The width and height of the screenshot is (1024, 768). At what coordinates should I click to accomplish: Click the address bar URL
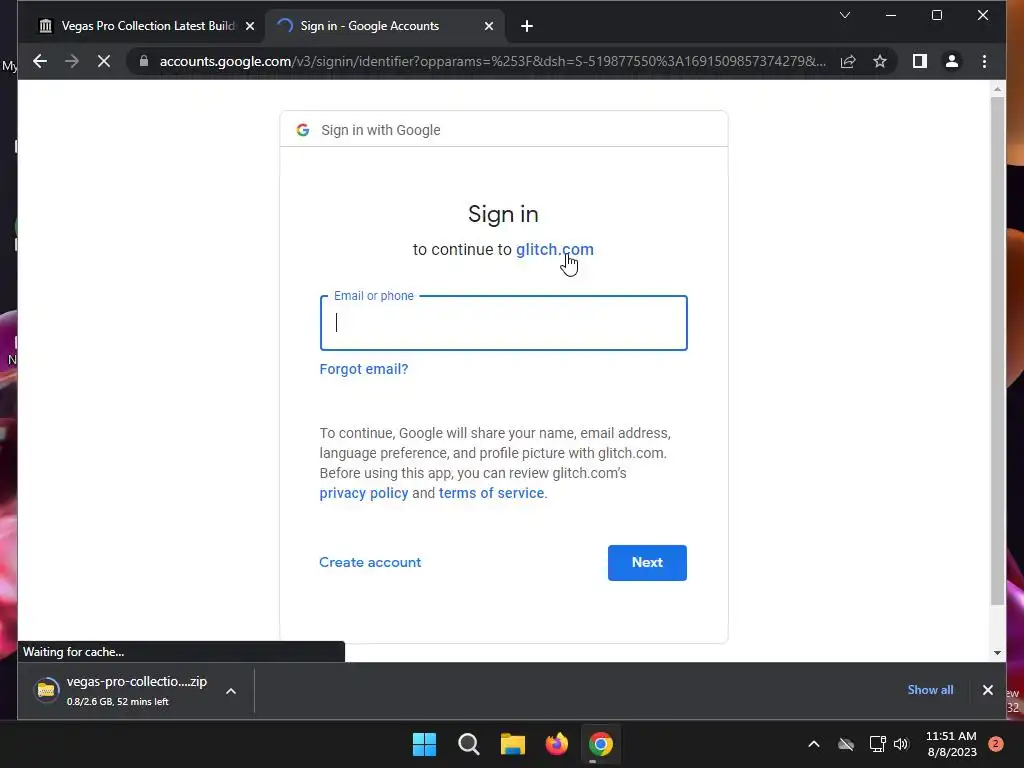point(492,61)
